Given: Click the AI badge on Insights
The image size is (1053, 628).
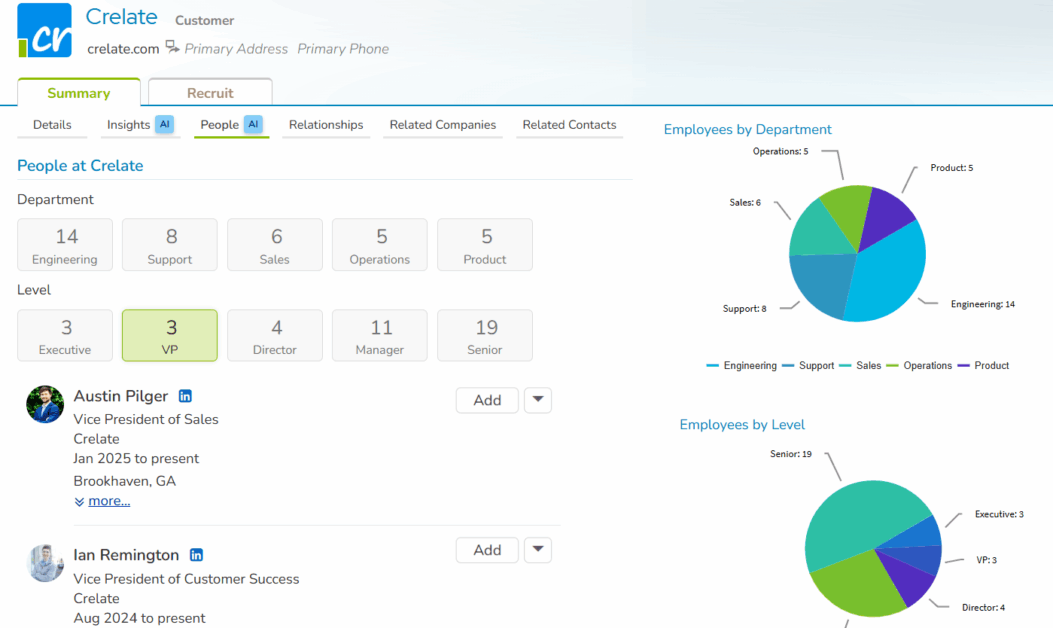Looking at the screenshot, I should 165,124.
